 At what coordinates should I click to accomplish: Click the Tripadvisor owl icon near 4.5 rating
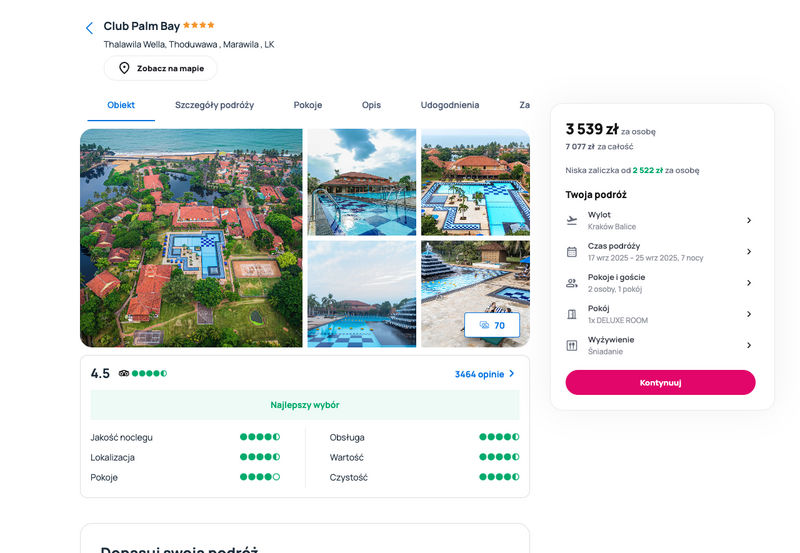(123, 373)
